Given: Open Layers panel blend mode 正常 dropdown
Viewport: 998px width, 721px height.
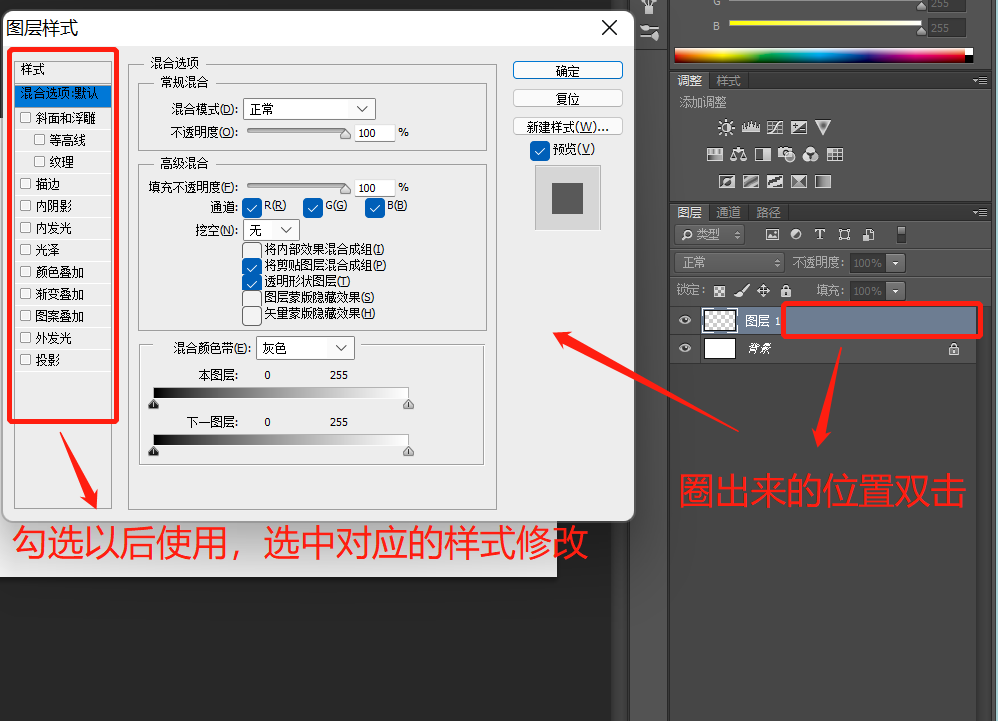Looking at the screenshot, I should pos(729,262).
